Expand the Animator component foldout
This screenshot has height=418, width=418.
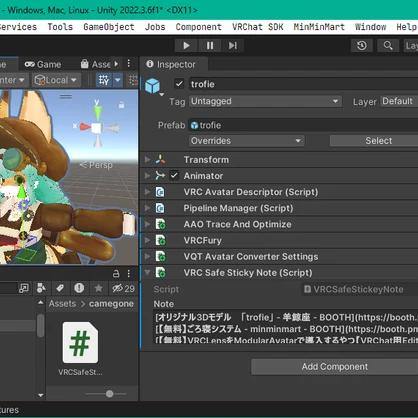[147, 175]
